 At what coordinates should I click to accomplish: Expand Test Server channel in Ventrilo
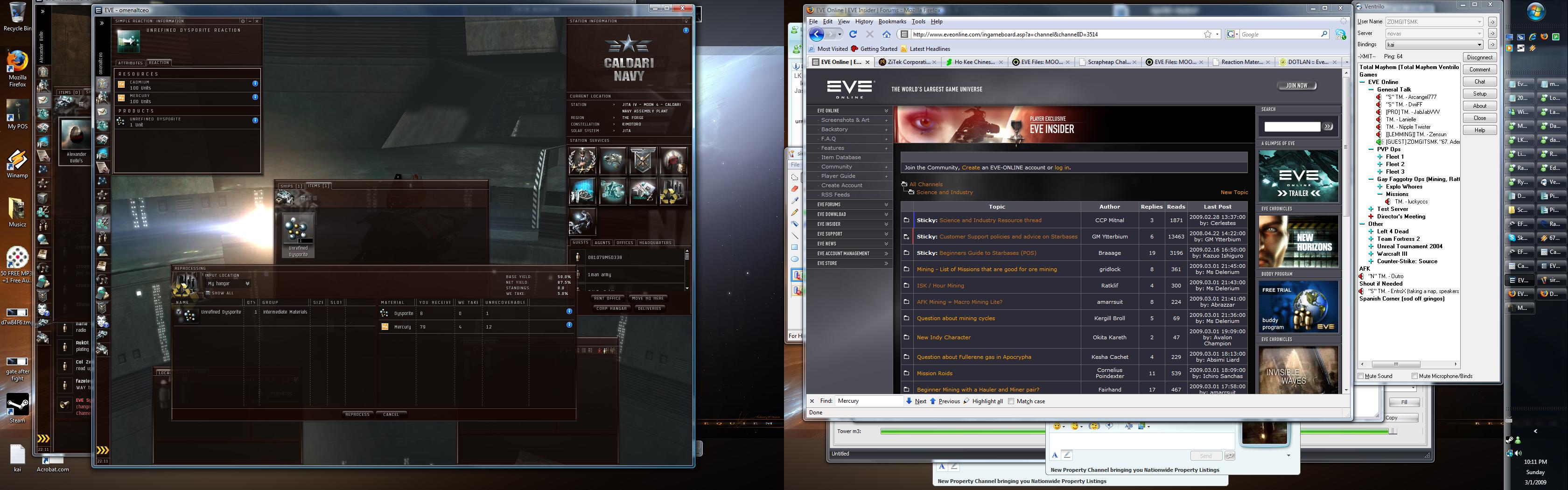(x=1371, y=210)
